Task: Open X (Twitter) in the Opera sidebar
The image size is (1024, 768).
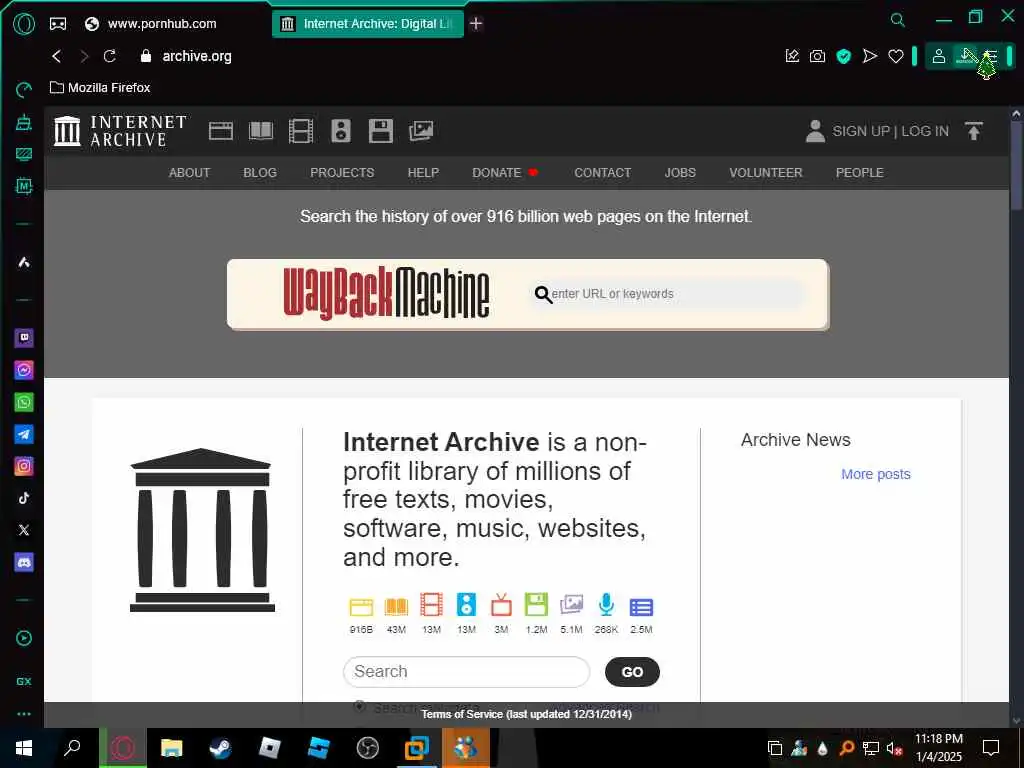Action: pos(24,530)
